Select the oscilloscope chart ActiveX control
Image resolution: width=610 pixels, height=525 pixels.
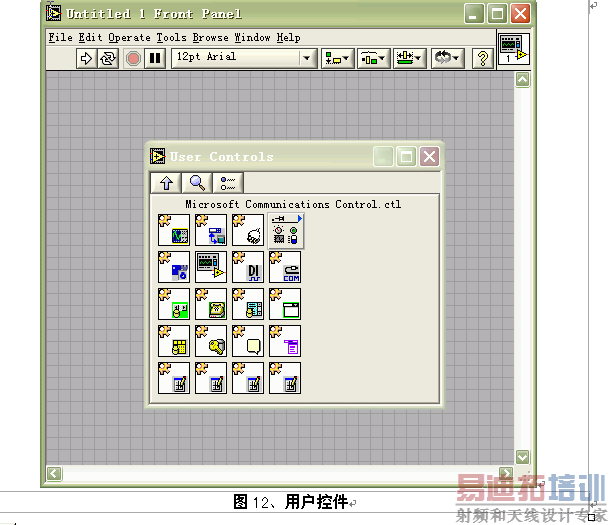tap(174, 230)
